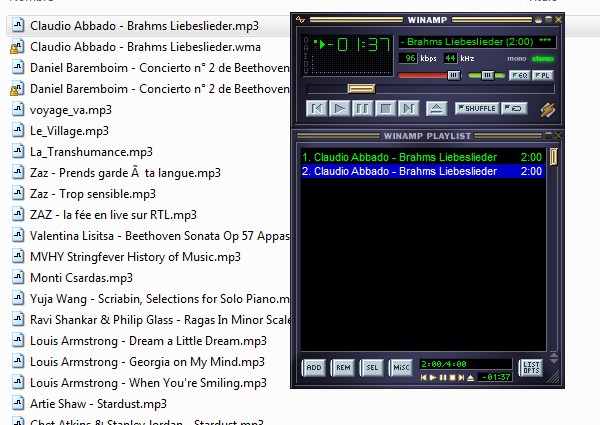Stop playback with the large Stop button
The height and width of the screenshot is (425, 600).
[385, 109]
